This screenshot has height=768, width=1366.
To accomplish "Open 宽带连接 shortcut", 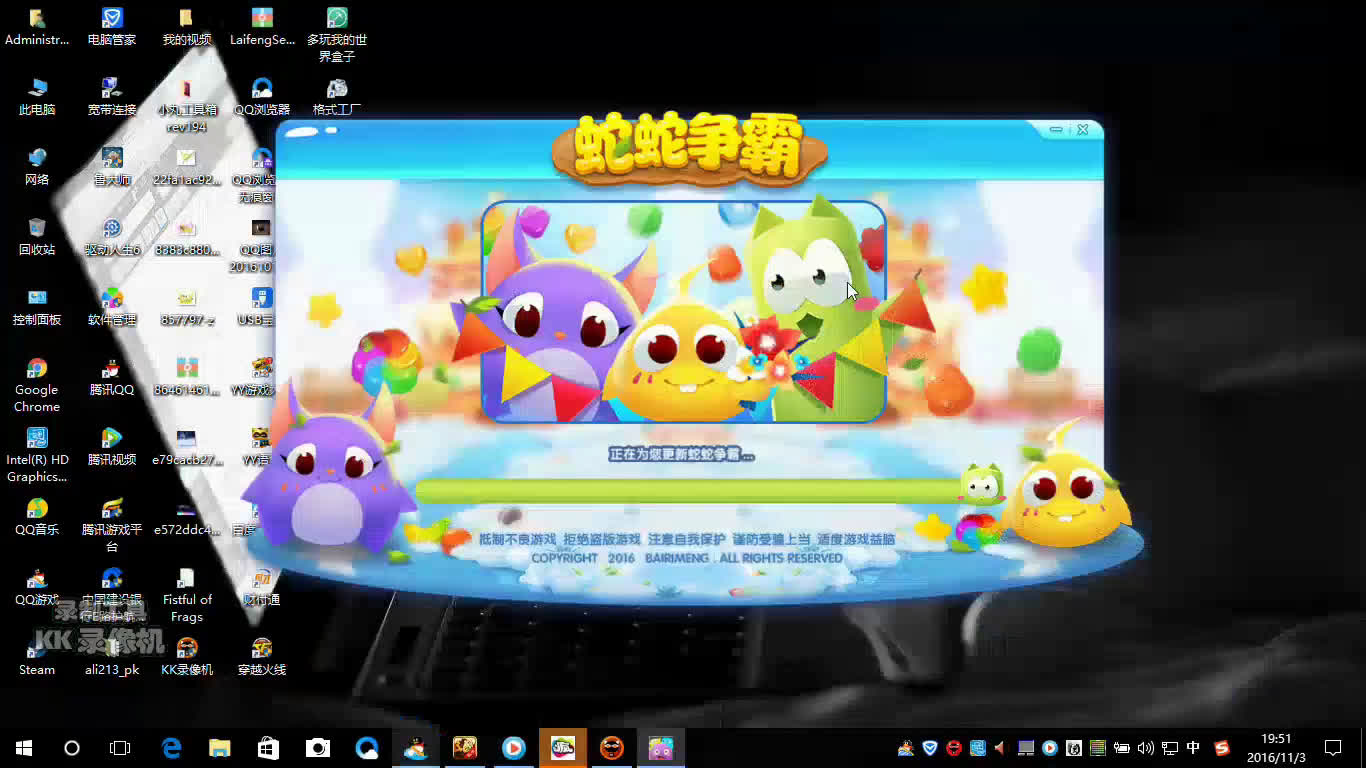I will point(112,98).
